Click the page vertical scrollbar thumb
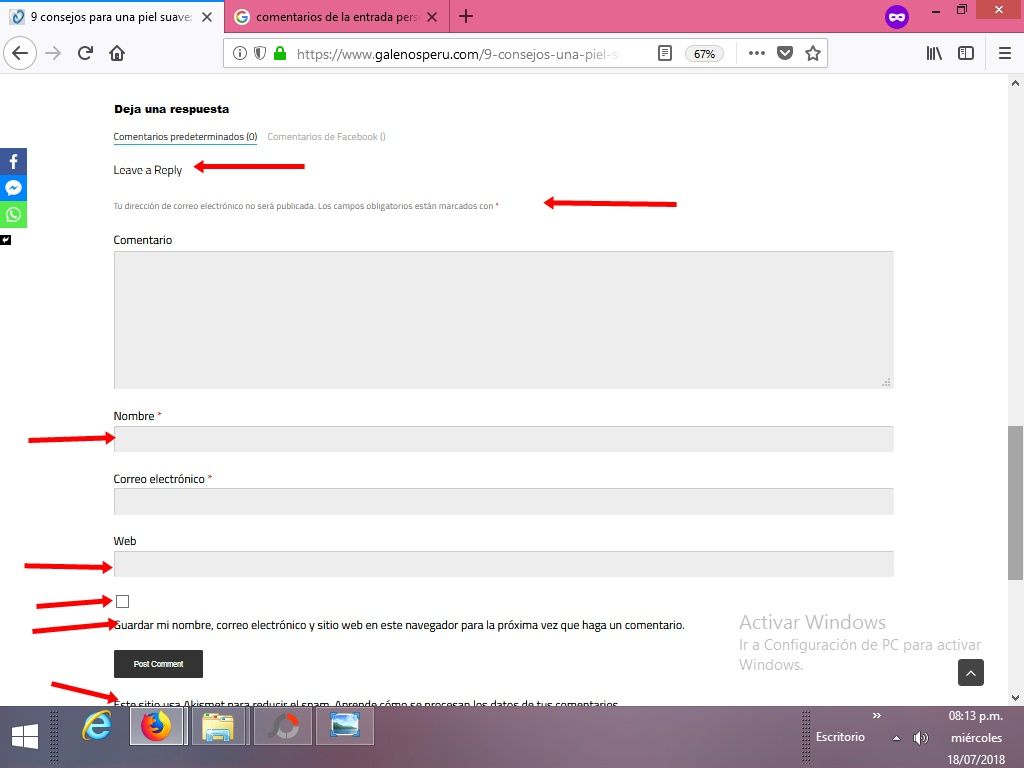 point(1015,503)
